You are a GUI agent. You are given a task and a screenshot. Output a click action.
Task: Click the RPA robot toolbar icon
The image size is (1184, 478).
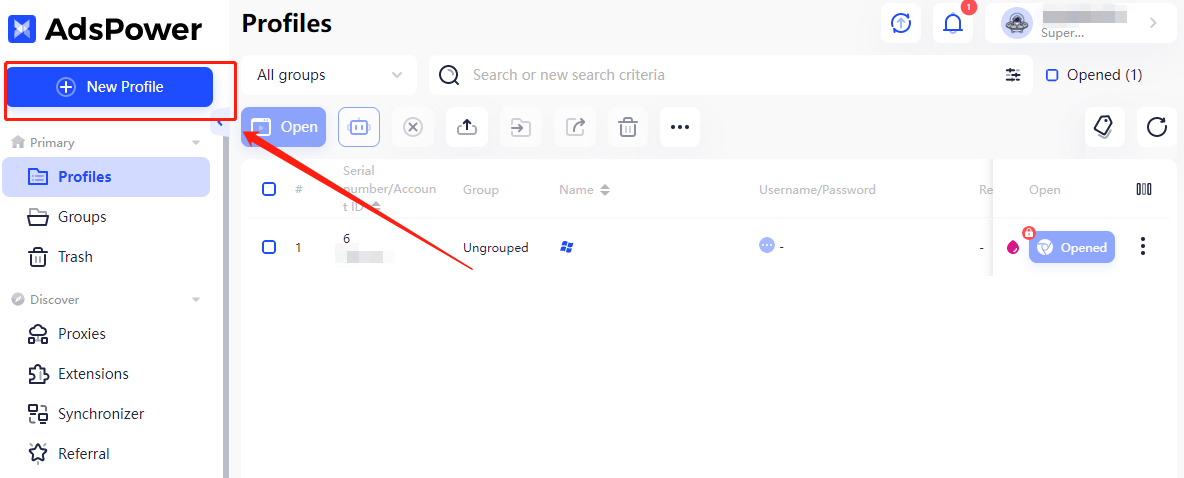click(359, 127)
